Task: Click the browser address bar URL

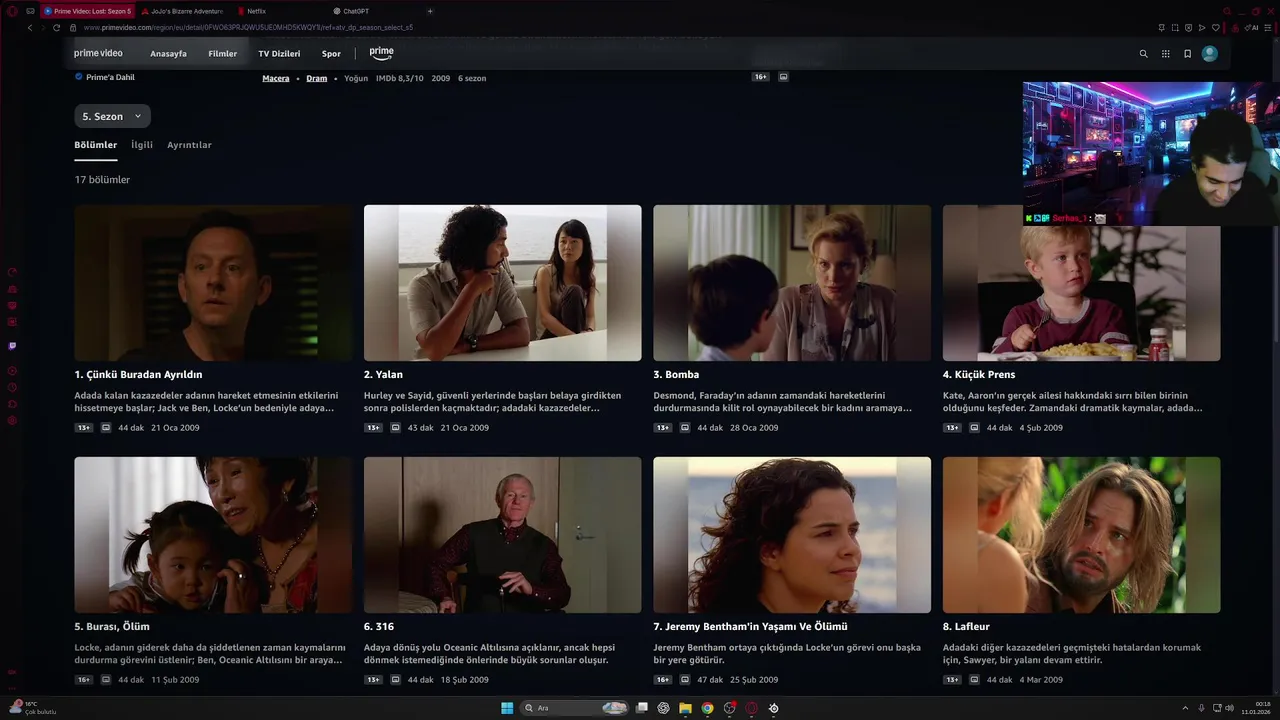Action: click(249, 27)
